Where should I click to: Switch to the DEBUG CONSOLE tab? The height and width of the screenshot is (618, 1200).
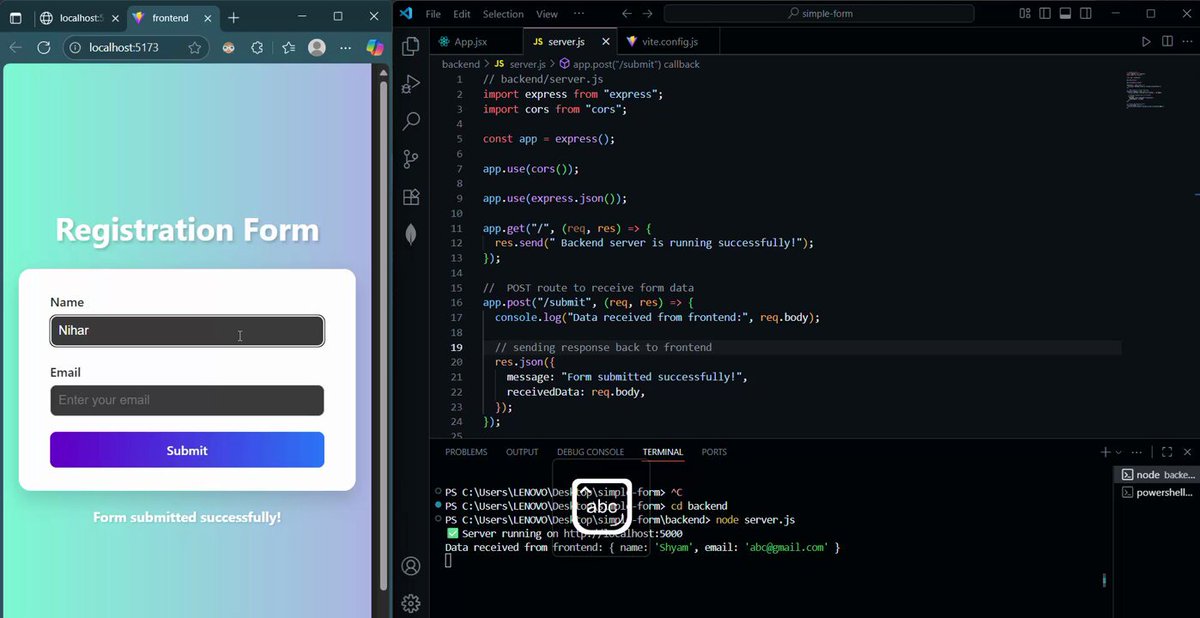[x=590, y=452]
